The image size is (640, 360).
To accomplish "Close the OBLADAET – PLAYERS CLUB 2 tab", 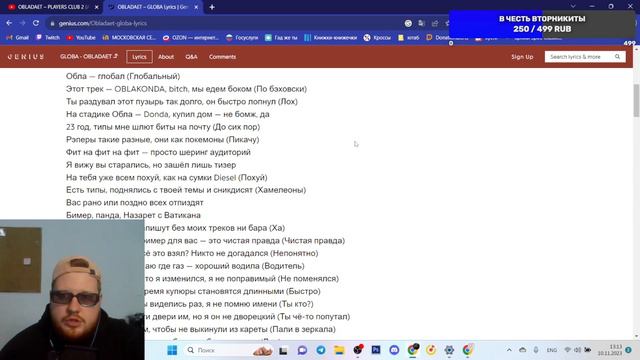I will click(97, 7).
